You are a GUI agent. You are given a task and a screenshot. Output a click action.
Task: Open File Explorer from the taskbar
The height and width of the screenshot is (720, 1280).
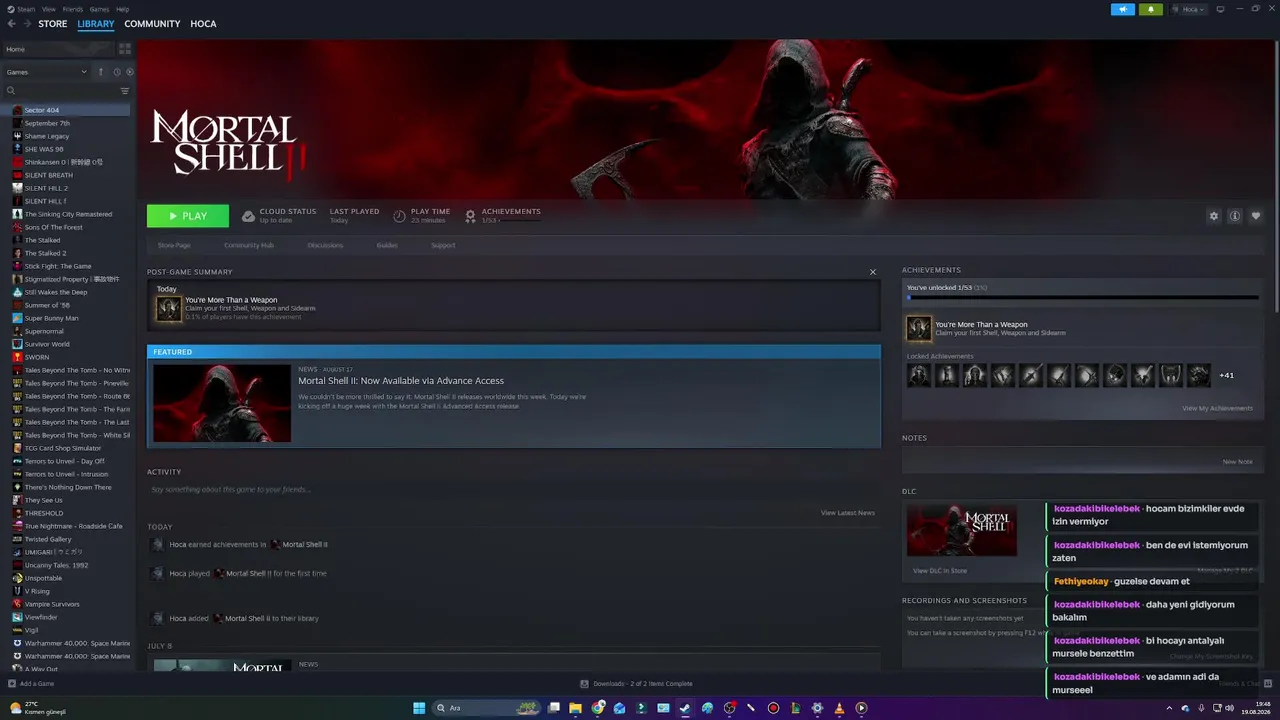pyautogui.click(x=576, y=708)
